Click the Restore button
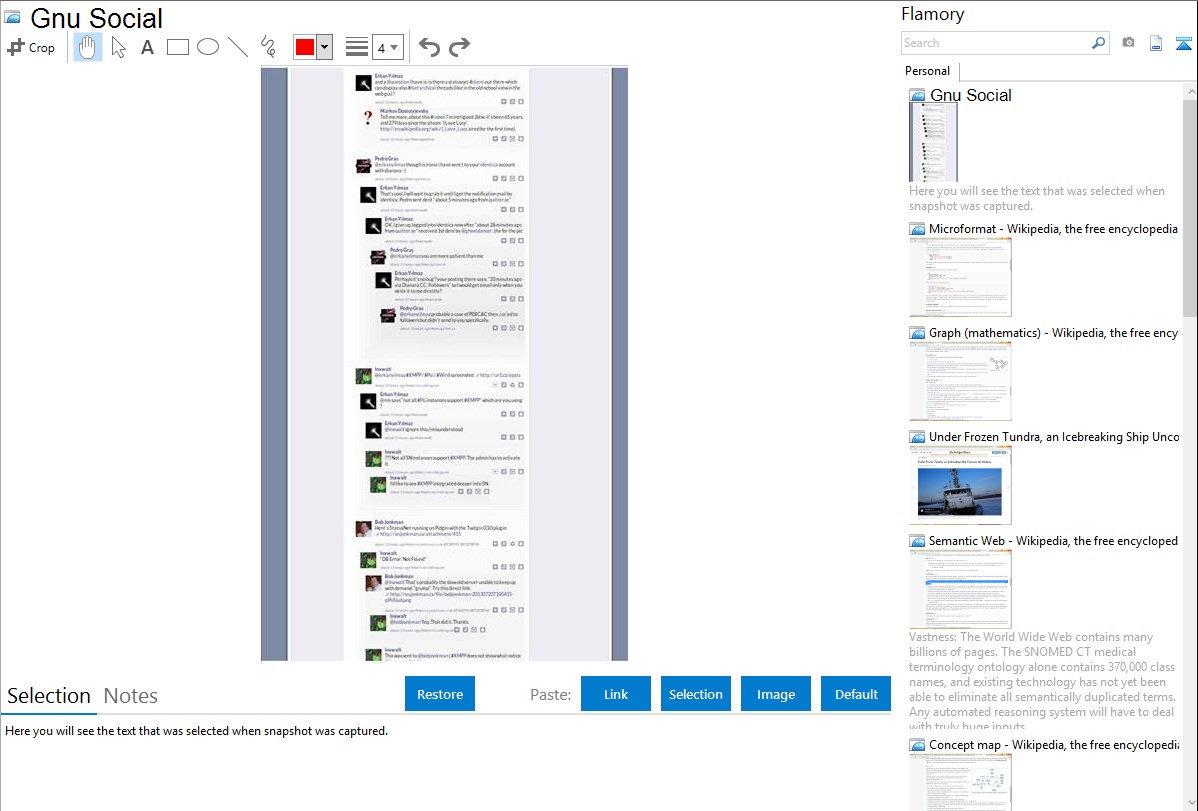1198x811 pixels. point(440,694)
